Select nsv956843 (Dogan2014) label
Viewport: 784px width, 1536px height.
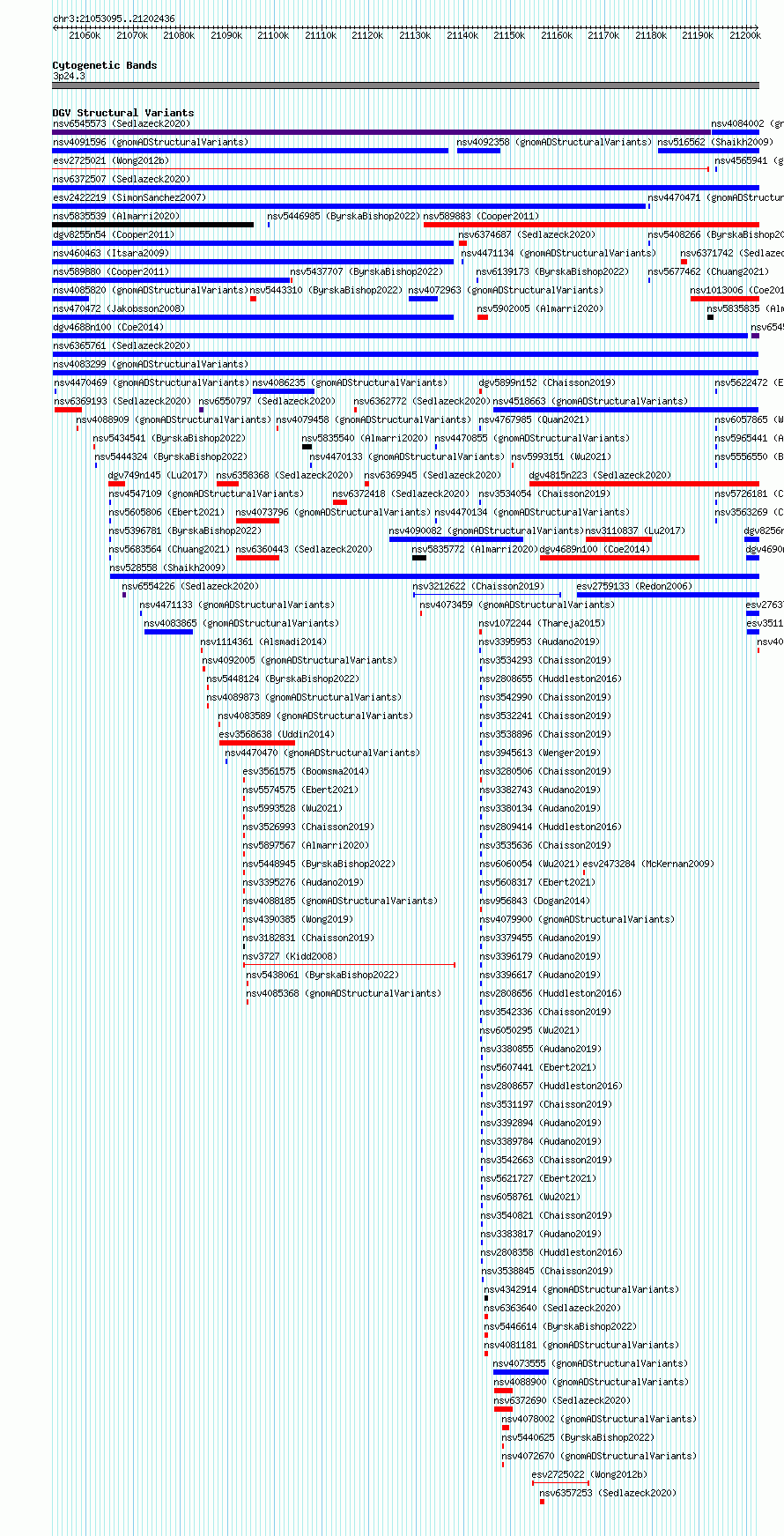point(535,901)
